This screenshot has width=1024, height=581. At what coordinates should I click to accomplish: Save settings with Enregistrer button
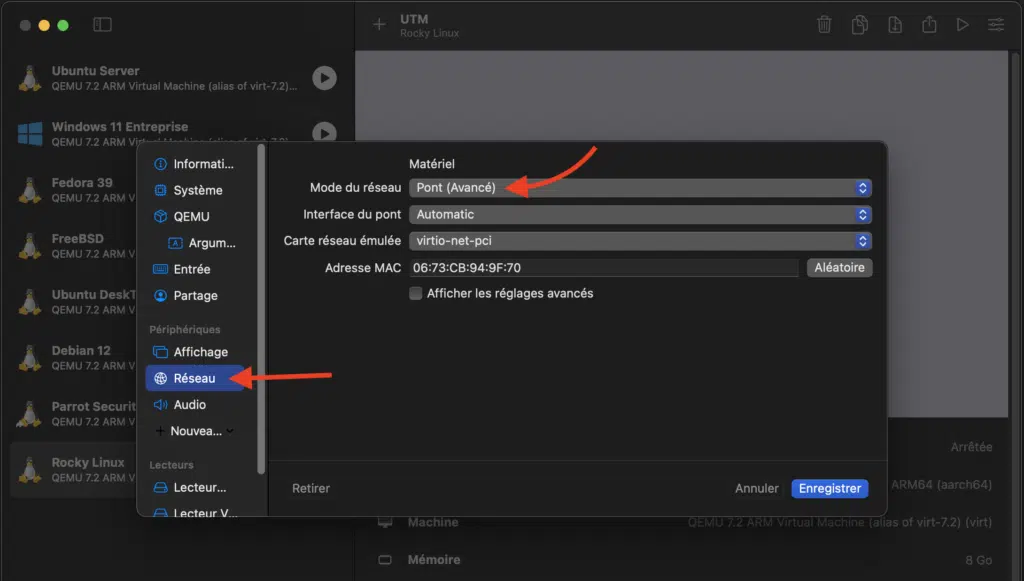(829, 488)
